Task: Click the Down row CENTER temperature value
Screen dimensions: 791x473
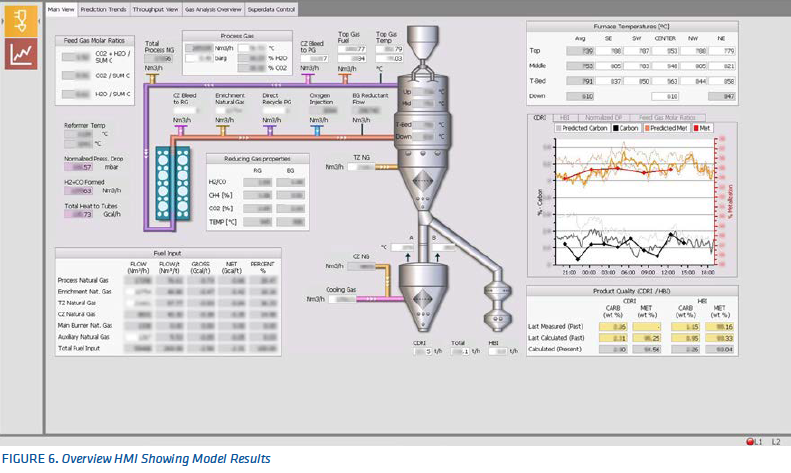Action: [665, 96]
